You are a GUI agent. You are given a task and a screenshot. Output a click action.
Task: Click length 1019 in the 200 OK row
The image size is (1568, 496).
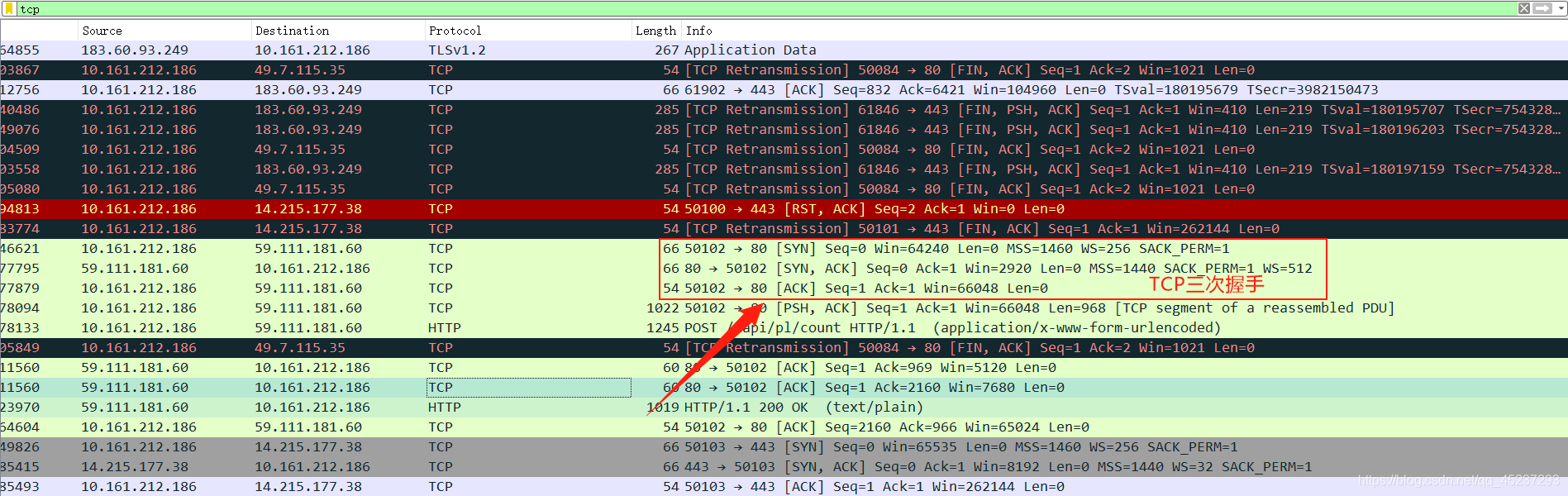point(663,407)
